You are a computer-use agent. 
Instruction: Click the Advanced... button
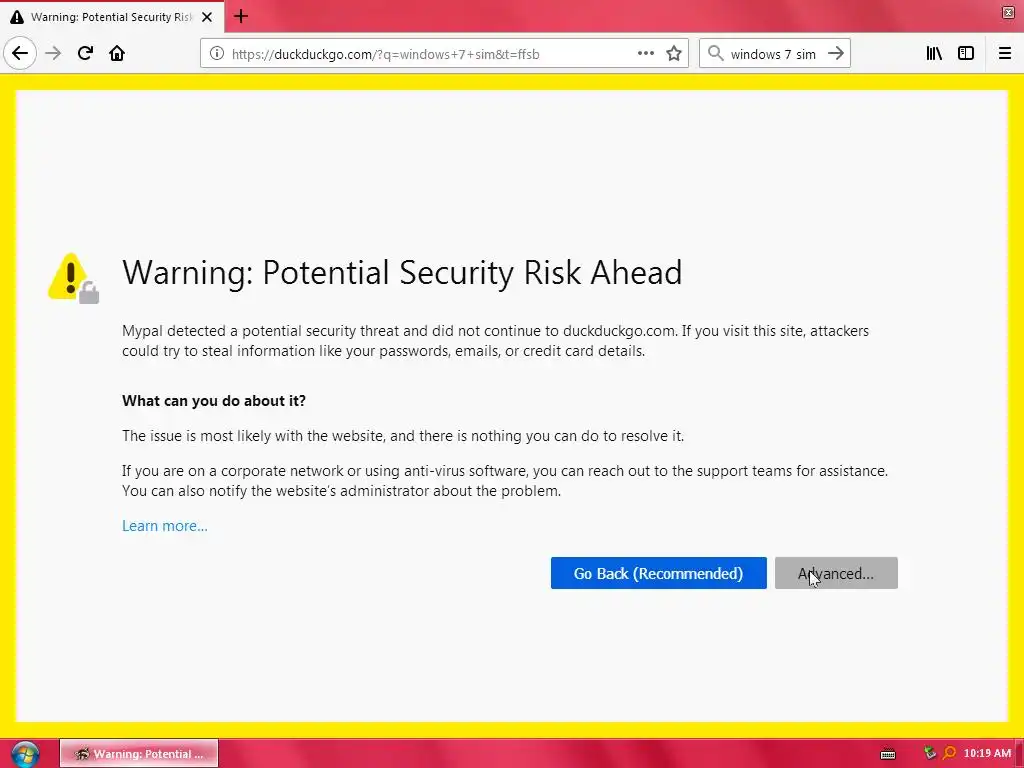pyautogui.click(x=836, y=573)
